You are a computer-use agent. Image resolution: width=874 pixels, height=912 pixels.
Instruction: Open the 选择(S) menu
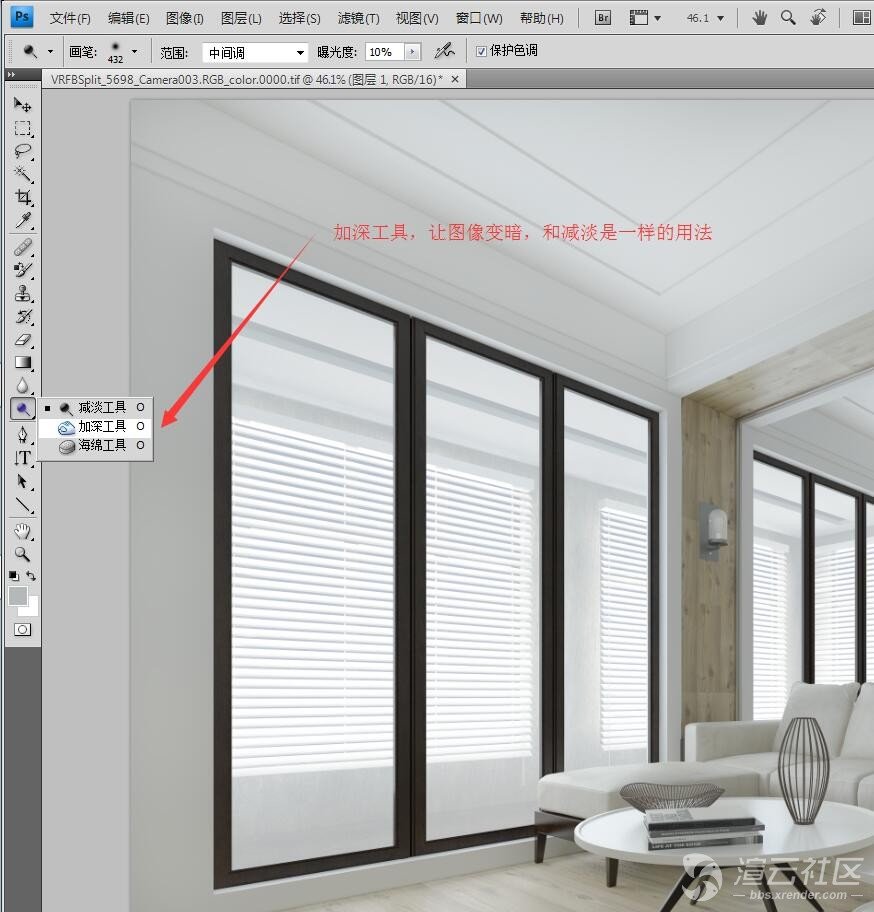pyautogui.click(x=299, y=18)
